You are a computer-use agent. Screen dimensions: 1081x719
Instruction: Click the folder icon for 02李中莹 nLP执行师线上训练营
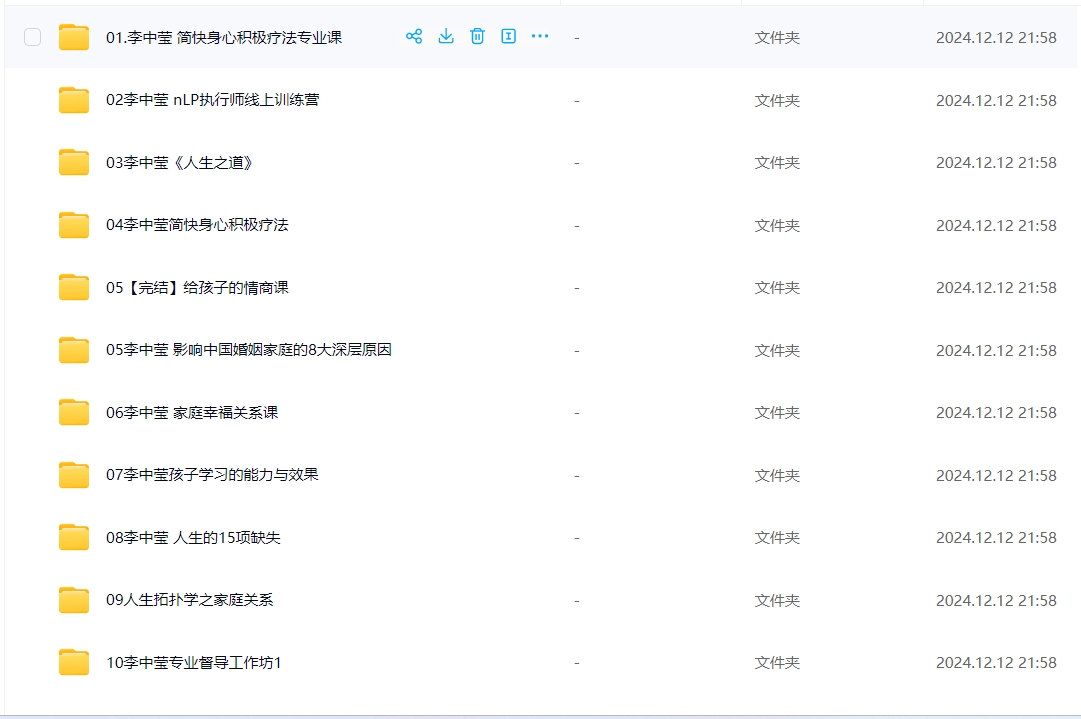(x=74, y=100)
